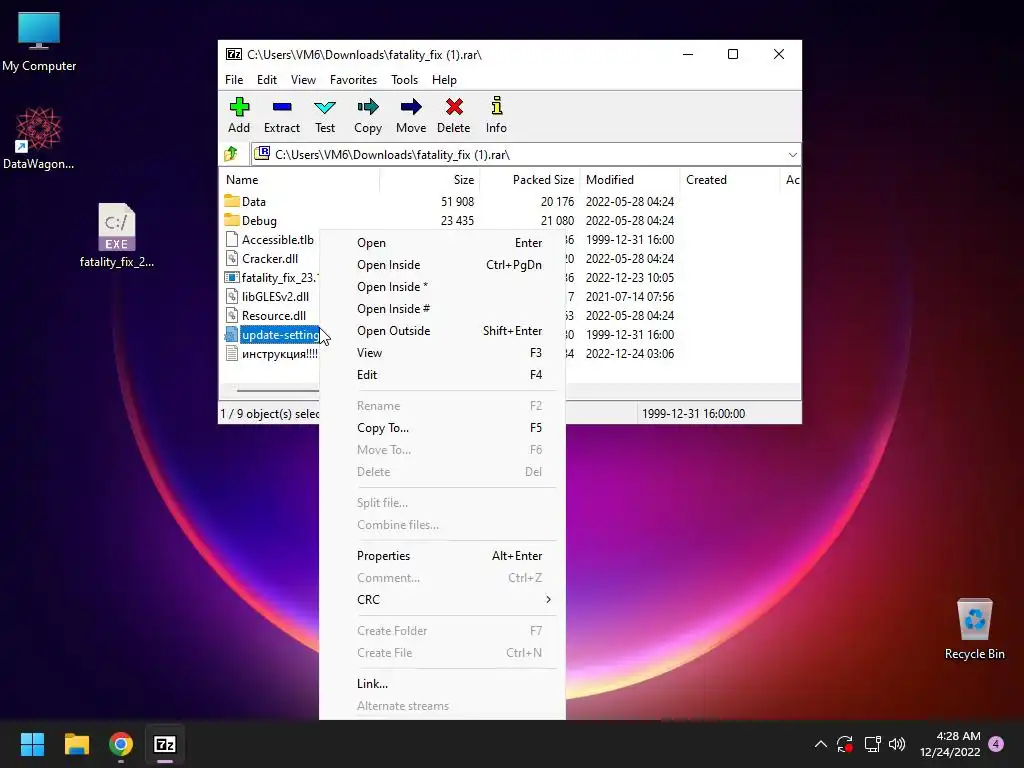Choose Open in context menu
The width and height of the screenshot is (1024, 768).
[442, 243]
